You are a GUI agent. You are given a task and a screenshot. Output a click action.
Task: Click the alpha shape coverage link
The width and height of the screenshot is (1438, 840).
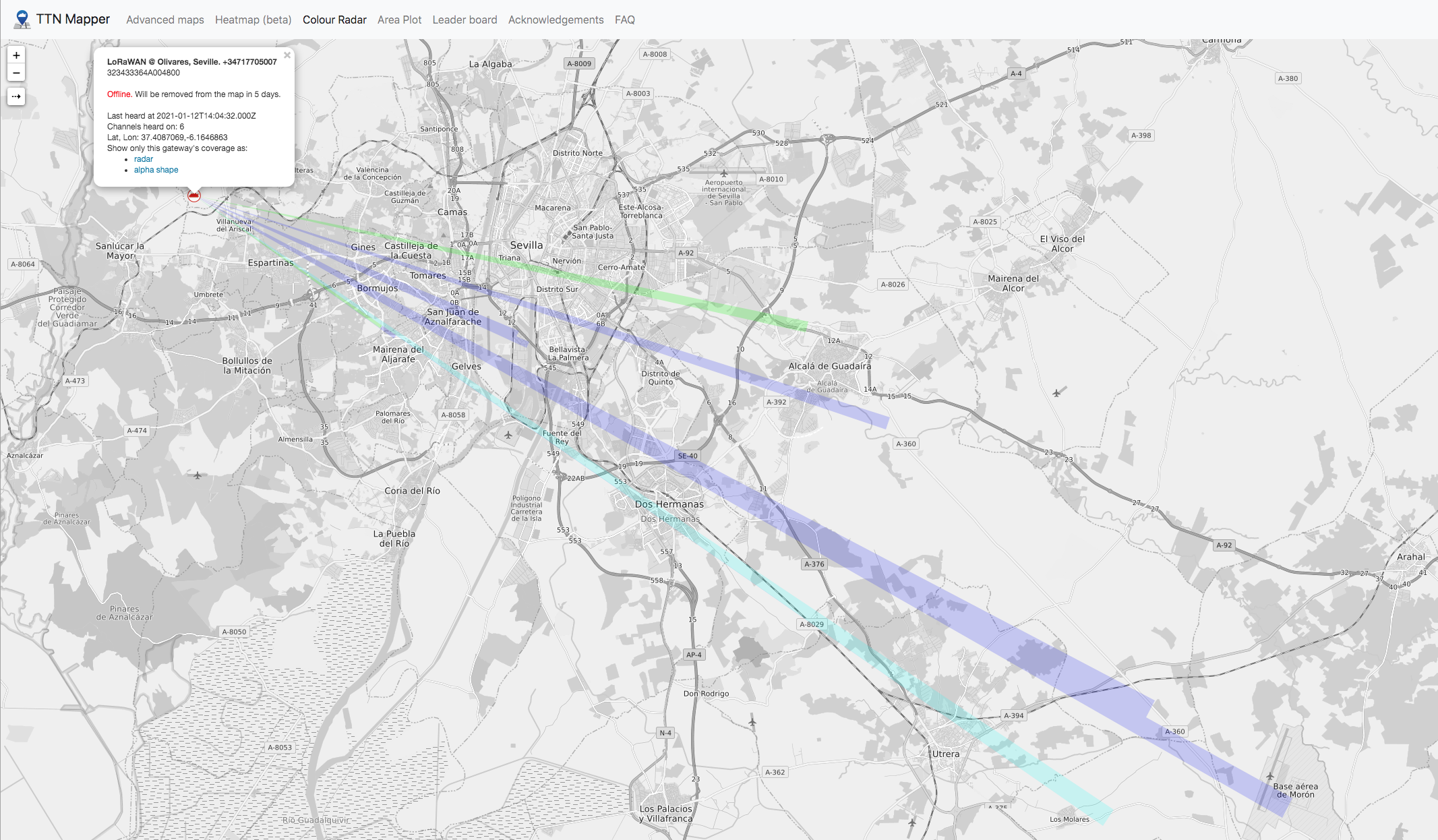(x=155, y=169)
